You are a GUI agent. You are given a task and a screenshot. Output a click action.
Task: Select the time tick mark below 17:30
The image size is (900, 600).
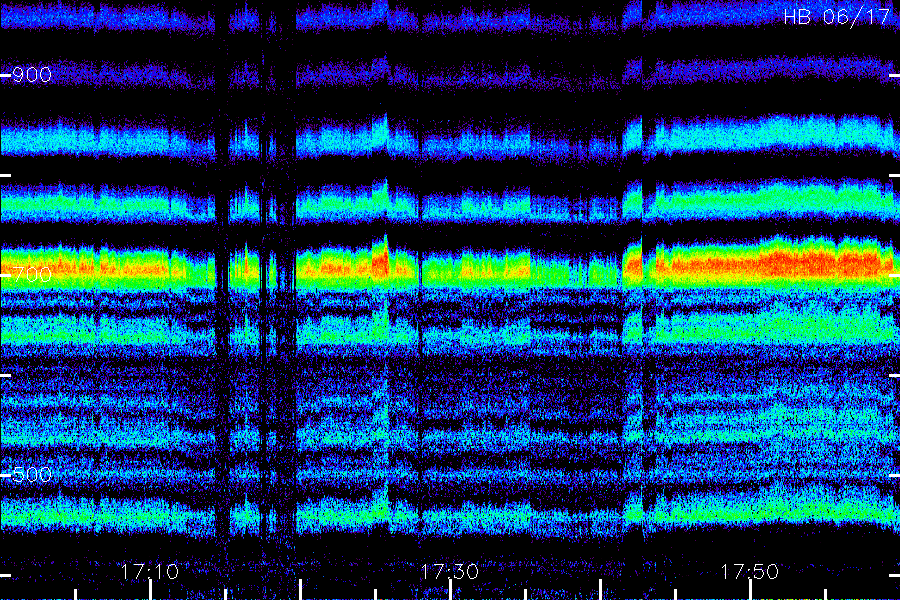451,590
